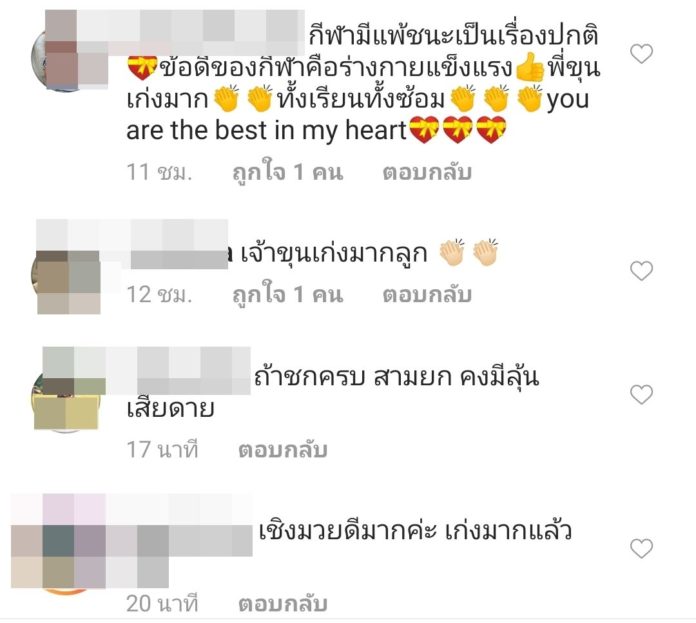696x623 pixels.
Task: Open blurred username before 'ถ้าชกครบ' comment
Action: click(178, 371)
